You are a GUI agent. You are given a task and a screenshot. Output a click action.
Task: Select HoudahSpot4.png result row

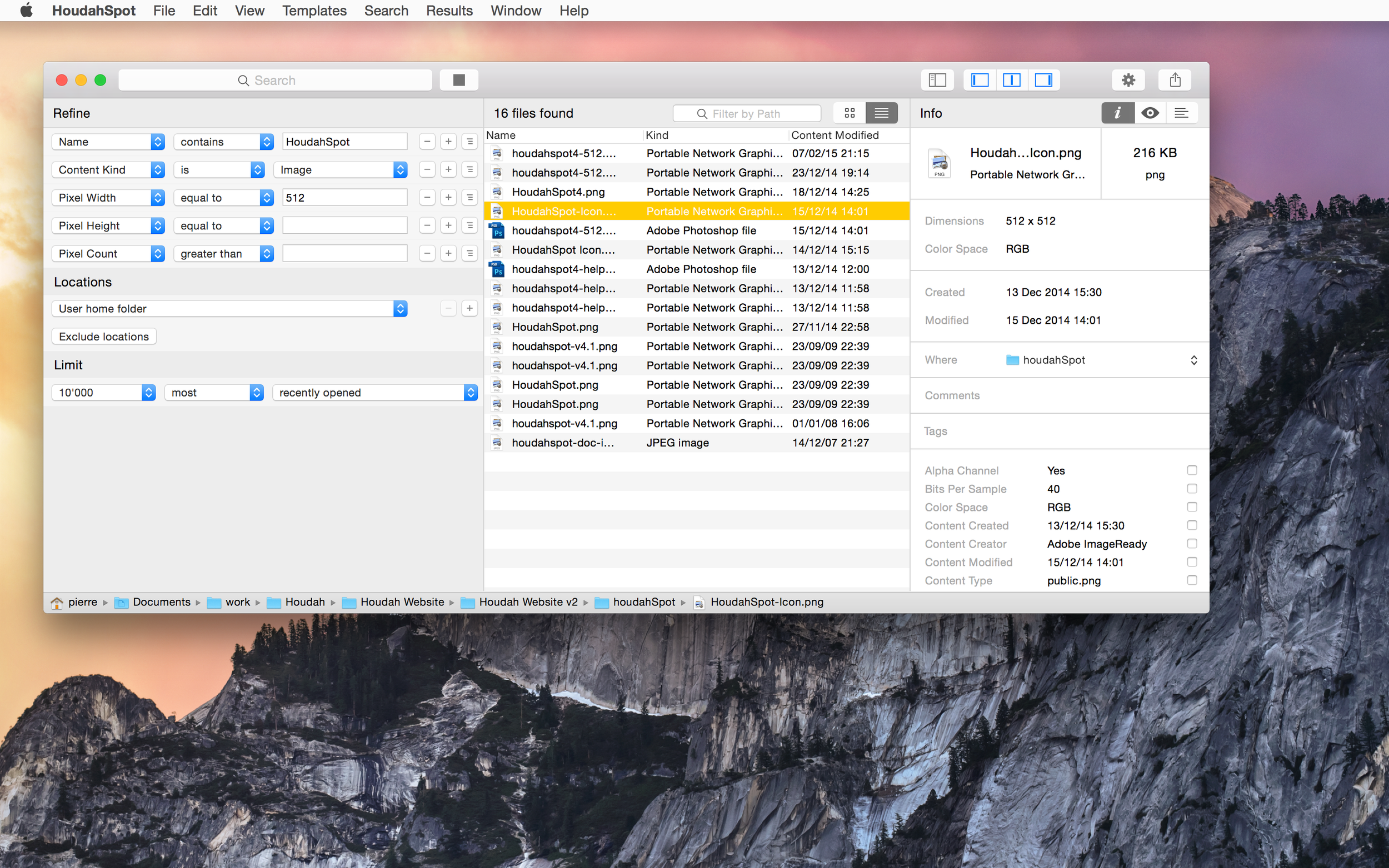[x=697, y=192]
